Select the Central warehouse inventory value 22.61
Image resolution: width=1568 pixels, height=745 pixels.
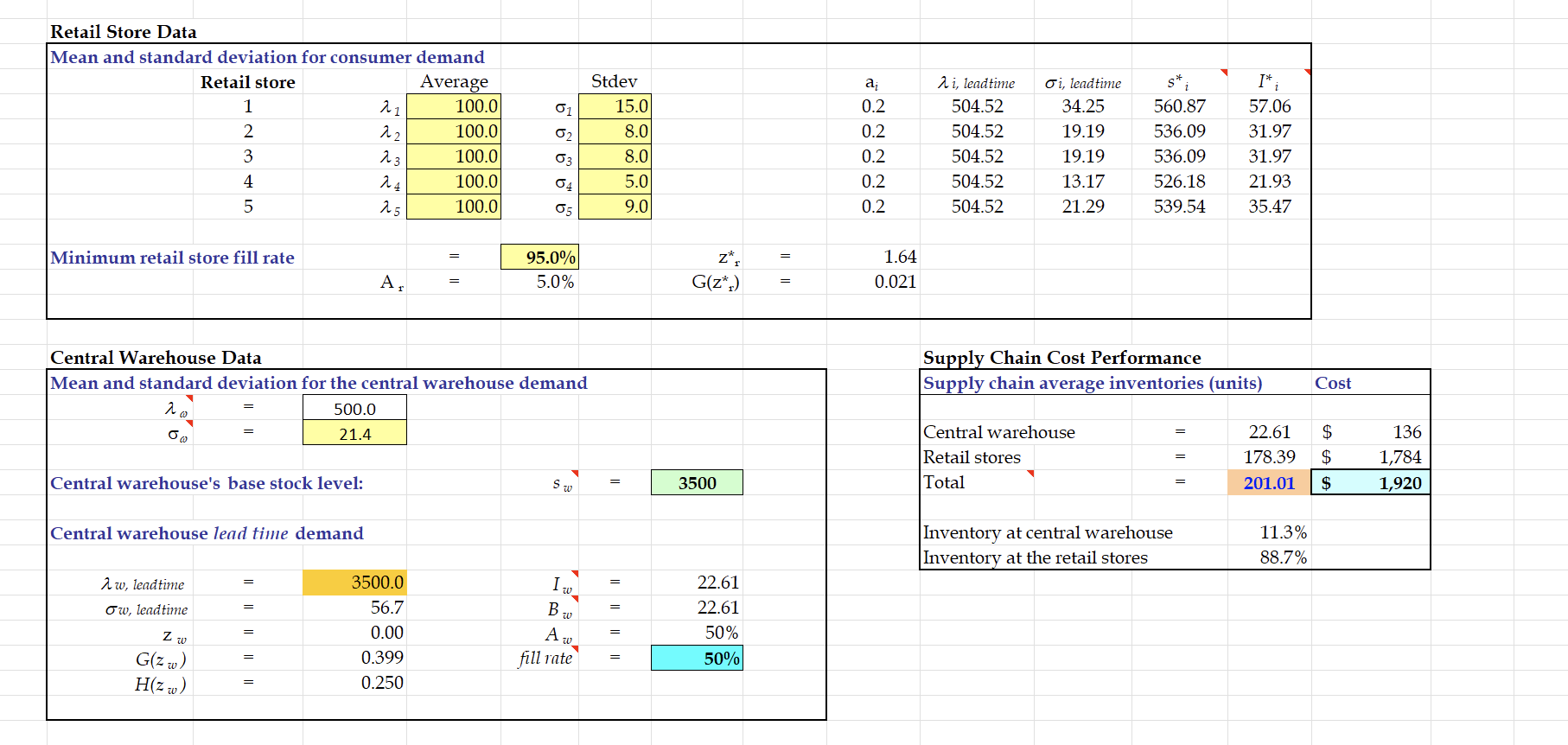pyautogui.click(x=1270, y=432)
